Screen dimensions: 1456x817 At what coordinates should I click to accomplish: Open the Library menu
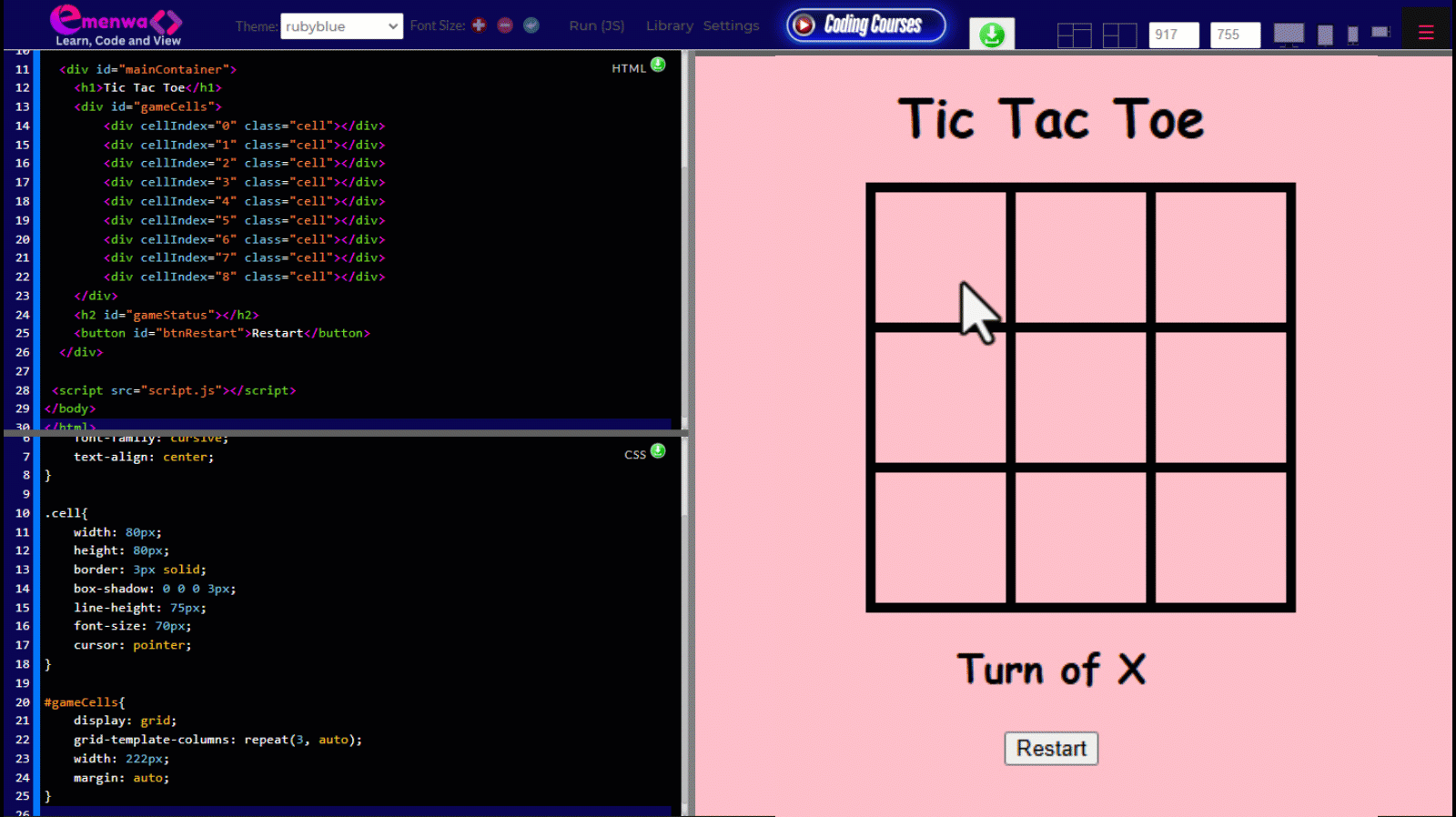pyautogui.click(x=669, y=25)
